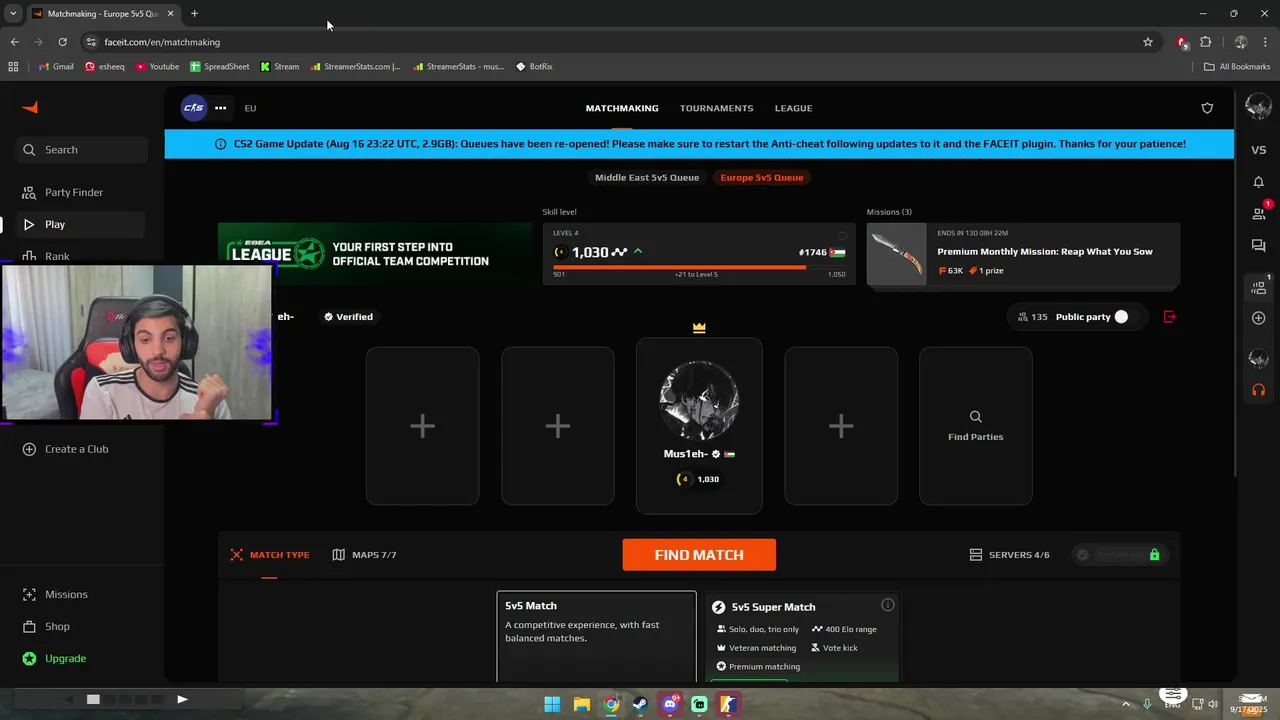1280x720 pixels.
Task: Click the Verified badge
Action: pyautogui.click(x=348, y=317)
